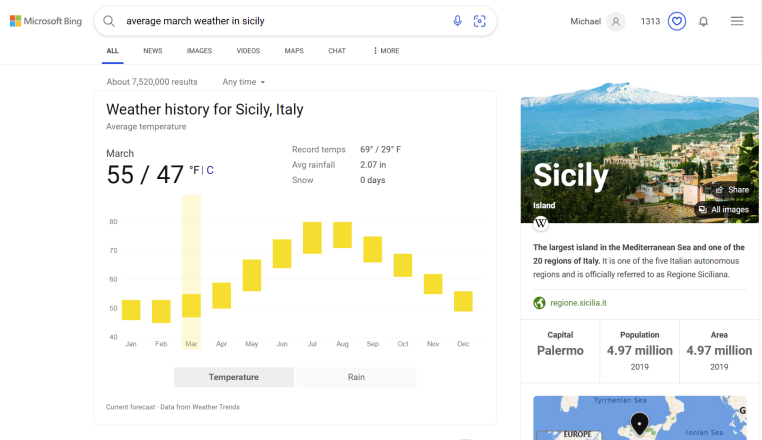Open Rewards heart medal icon
Viewport: 762px width, 440px height.
(x=677, y=21)
